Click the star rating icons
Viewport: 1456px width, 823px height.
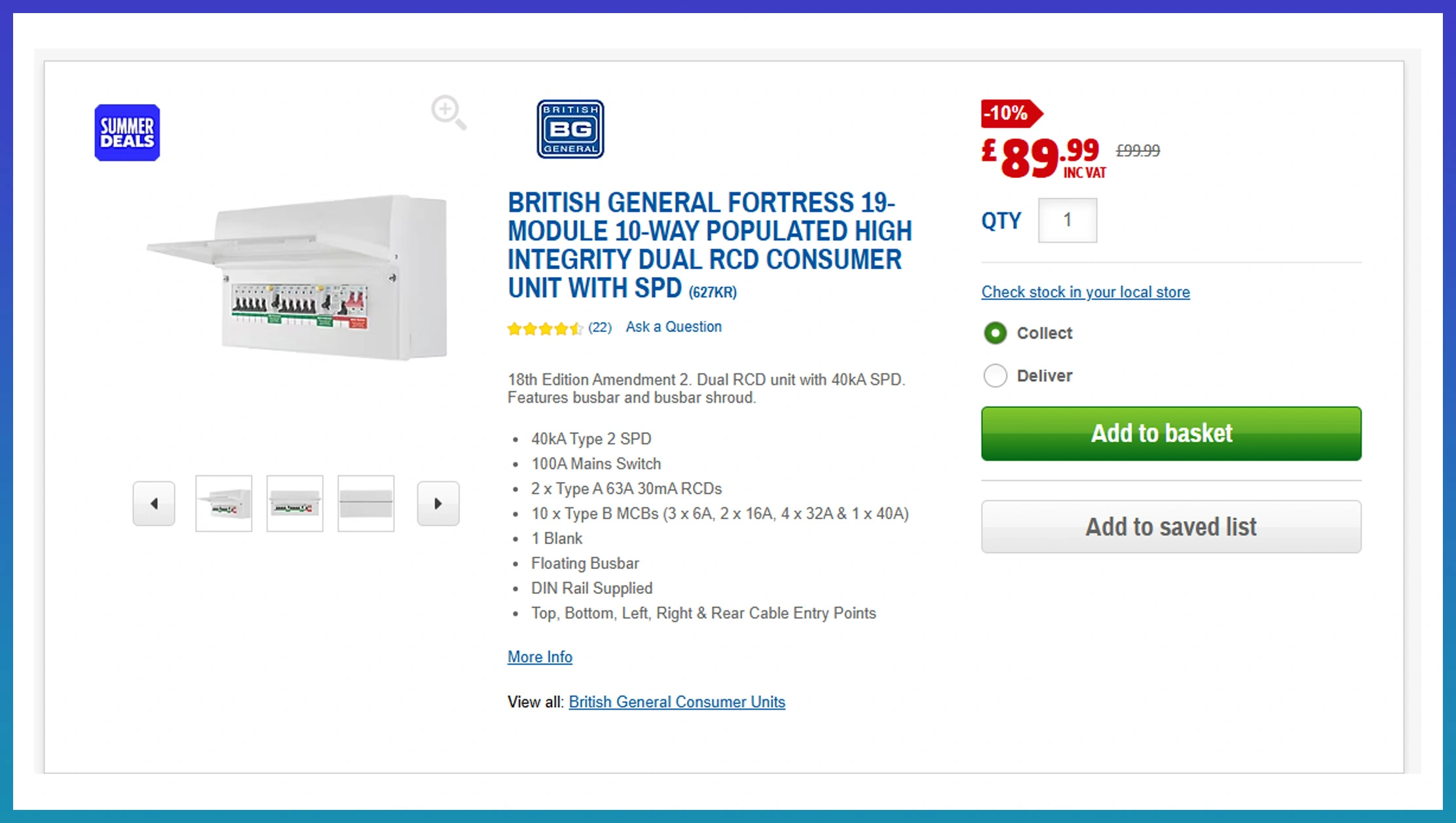[x=545, y=328]
